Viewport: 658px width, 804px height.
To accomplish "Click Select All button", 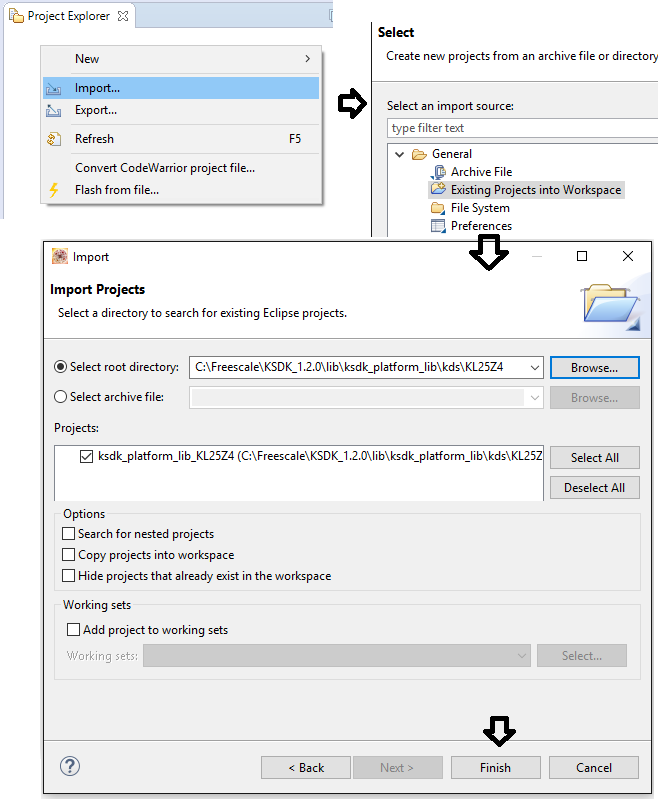I will point(594,457).
